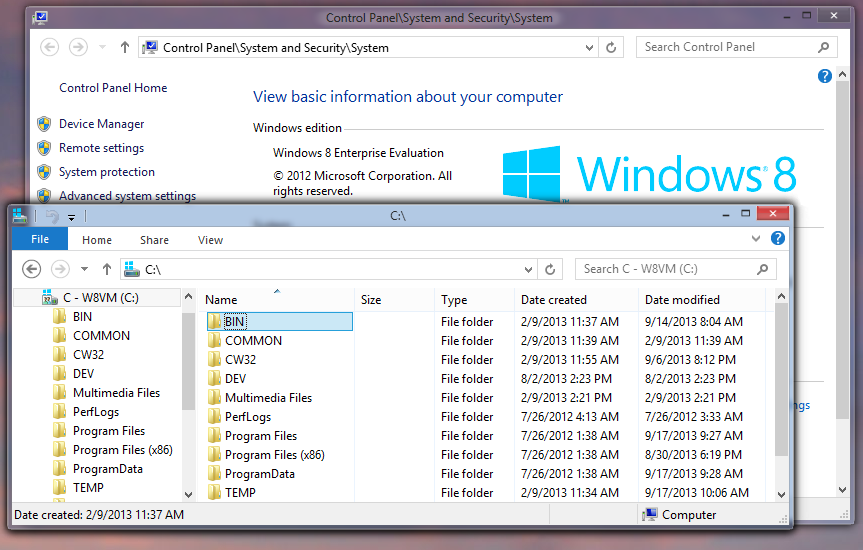Open Remote settings link
Viewport: 863px width, 550px height.
(x=101, y=148)
